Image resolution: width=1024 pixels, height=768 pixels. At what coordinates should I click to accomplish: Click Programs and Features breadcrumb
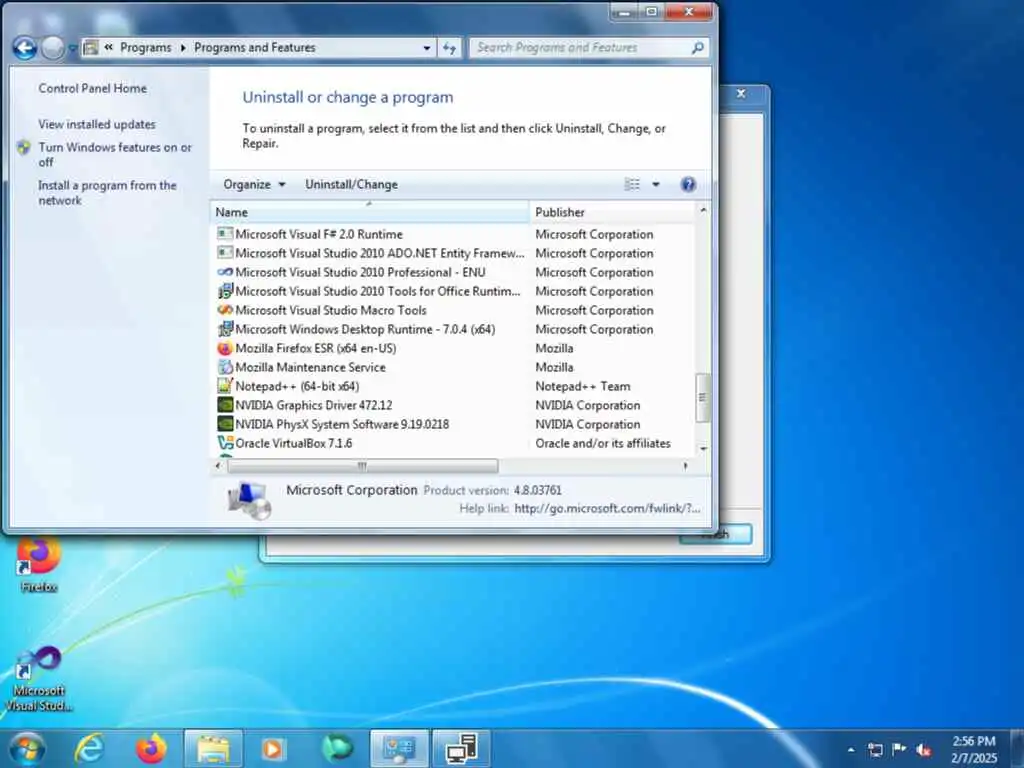[255, 48]
